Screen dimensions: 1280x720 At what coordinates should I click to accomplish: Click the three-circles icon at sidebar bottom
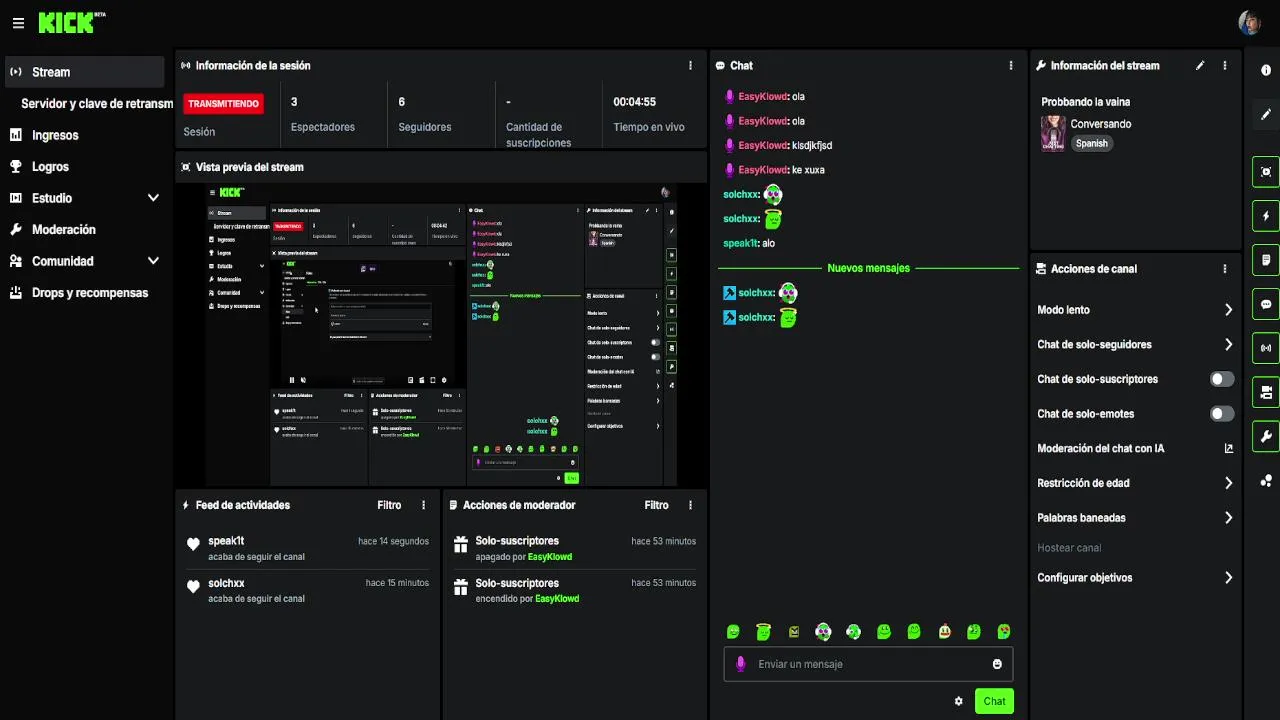pos(1266,481)
